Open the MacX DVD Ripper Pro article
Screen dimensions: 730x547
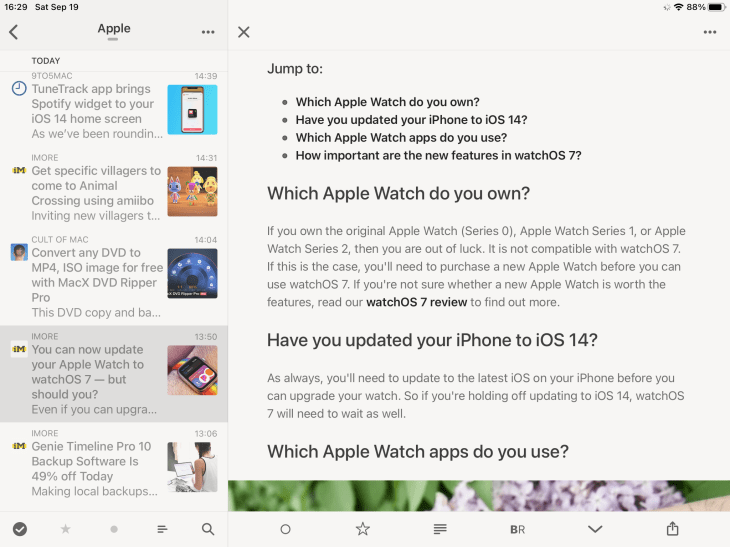point(114,277)
